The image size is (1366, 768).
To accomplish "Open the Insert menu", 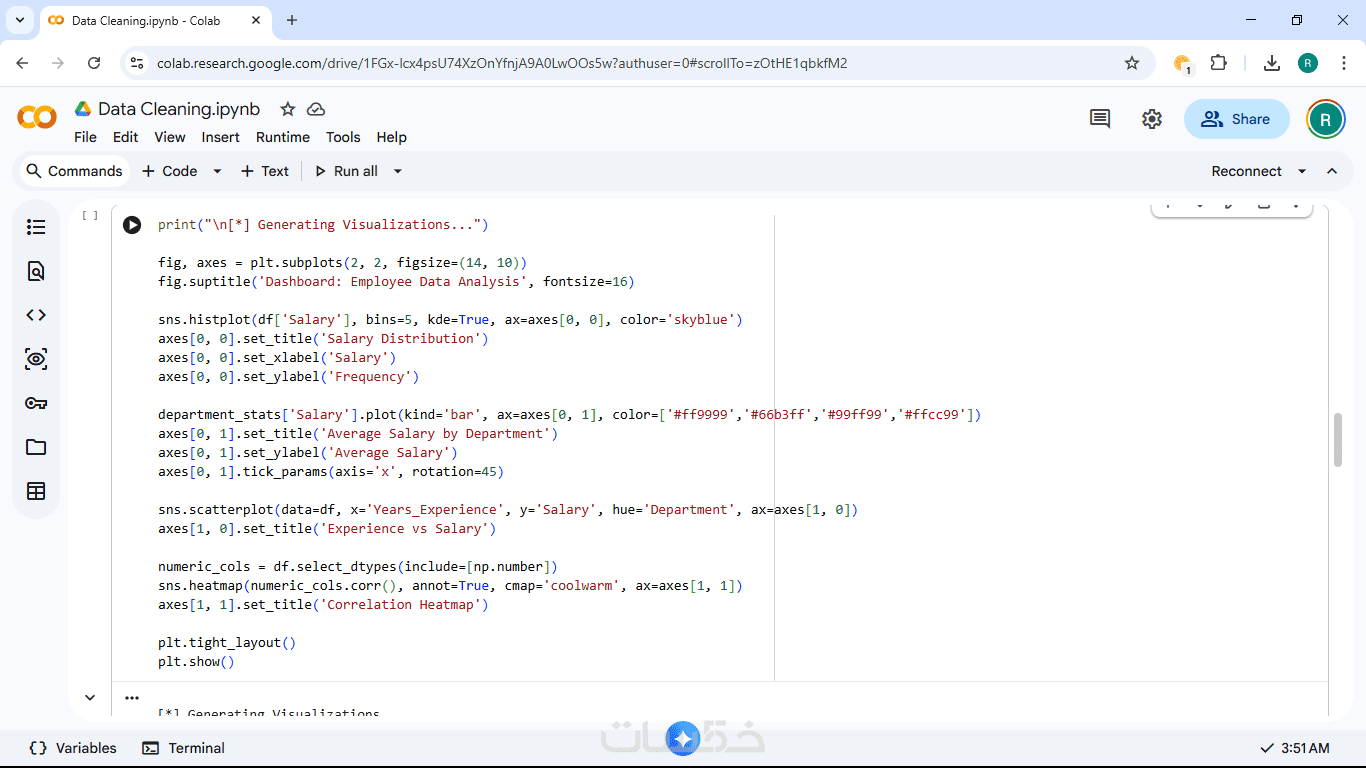I will 221,137.
